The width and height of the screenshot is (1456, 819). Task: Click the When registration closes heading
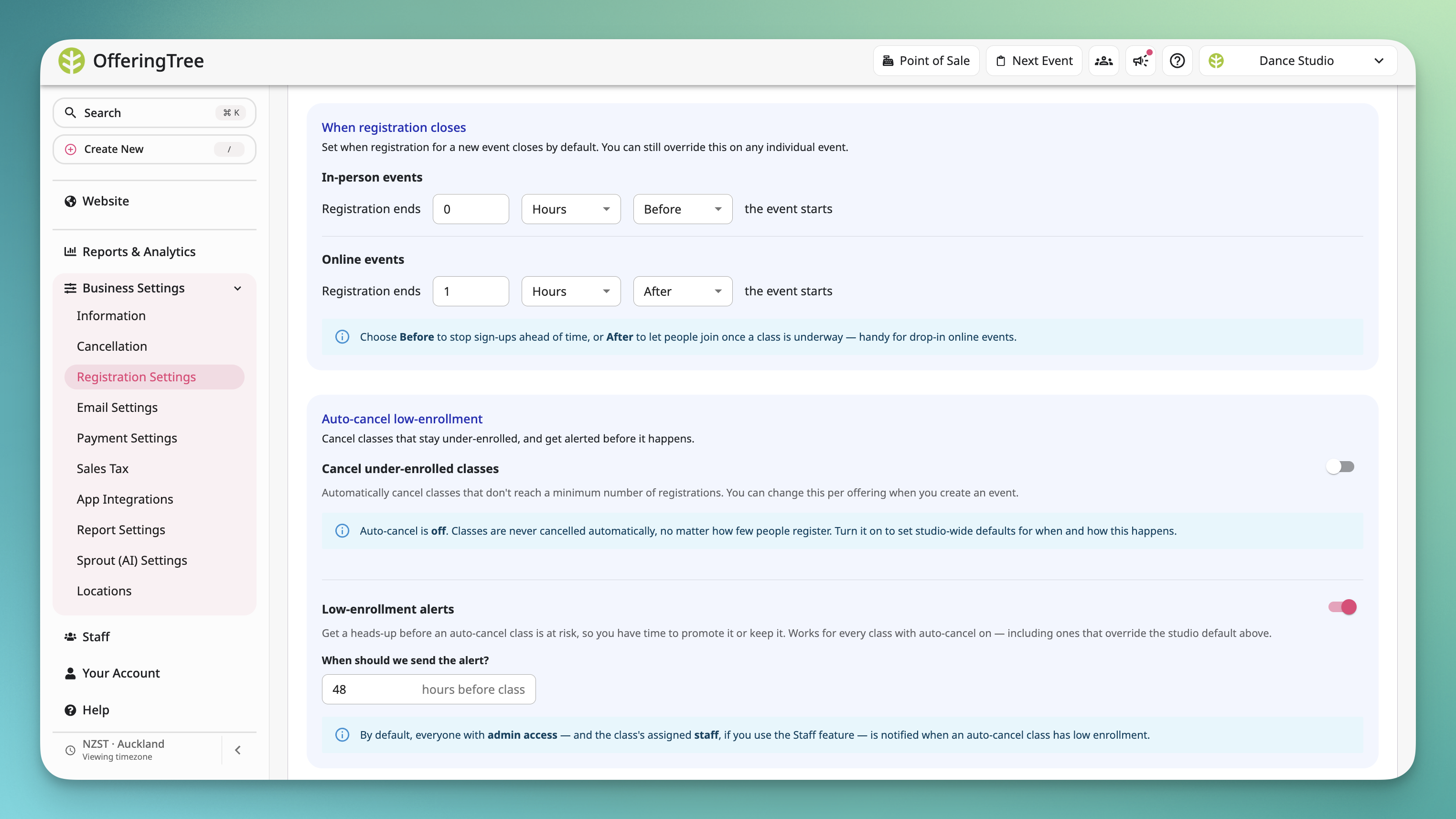tap(394, 127)
